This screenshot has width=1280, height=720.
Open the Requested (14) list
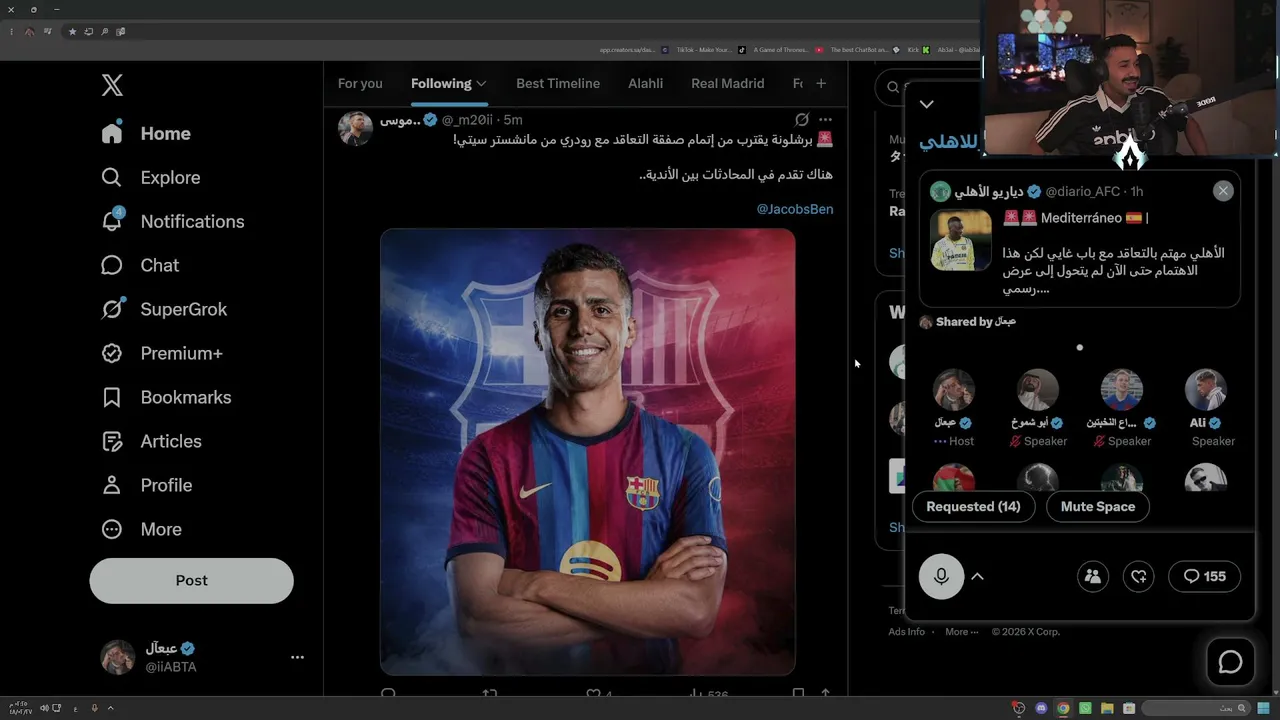pos(973,506)
